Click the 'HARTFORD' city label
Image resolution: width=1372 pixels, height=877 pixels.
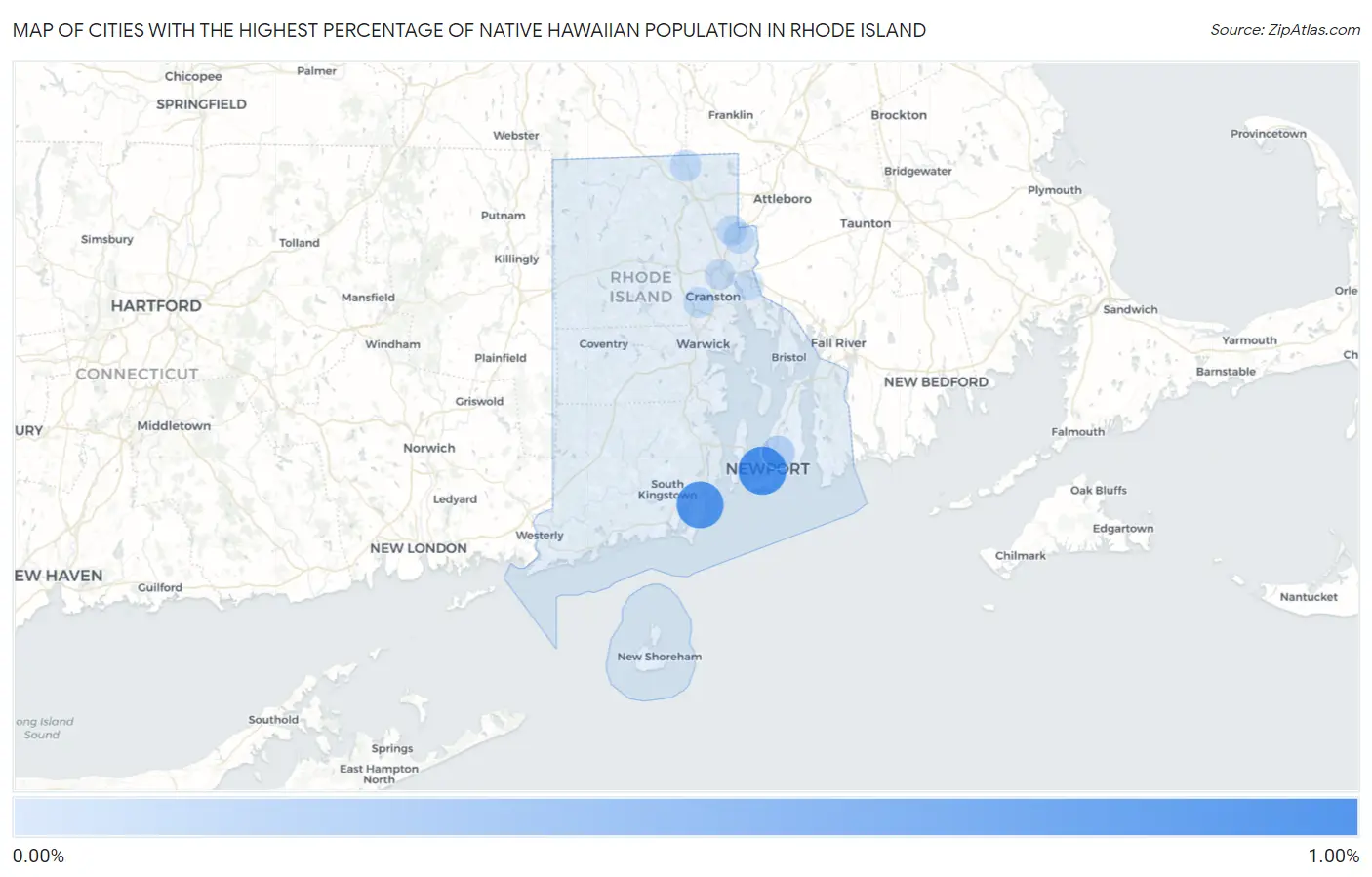156,306
